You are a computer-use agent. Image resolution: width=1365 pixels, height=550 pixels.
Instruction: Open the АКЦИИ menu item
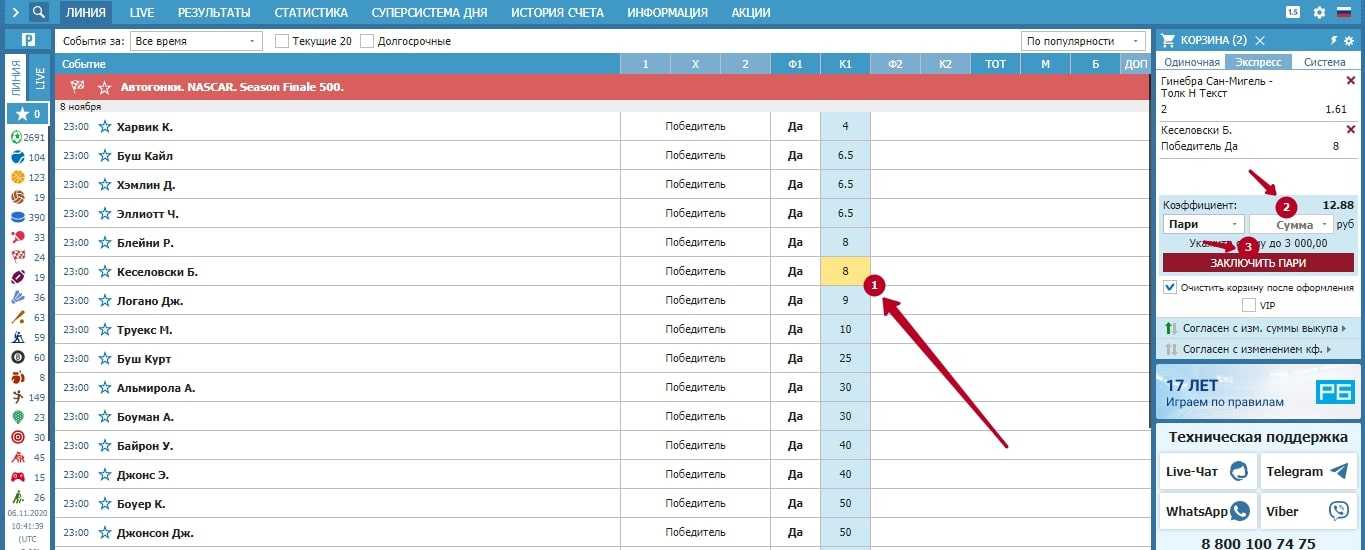(751, 13)
